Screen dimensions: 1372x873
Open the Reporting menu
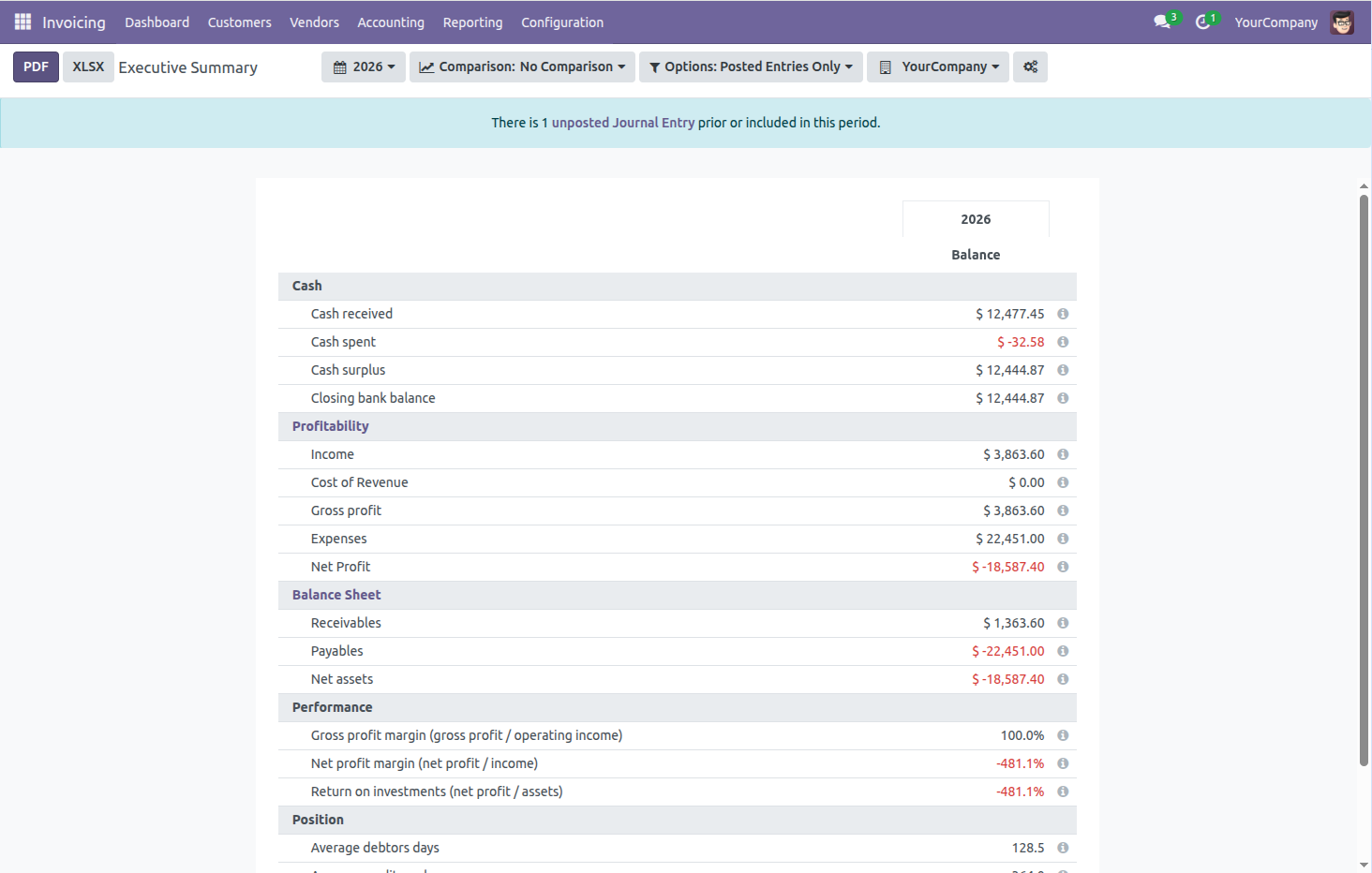pos(472,22)
